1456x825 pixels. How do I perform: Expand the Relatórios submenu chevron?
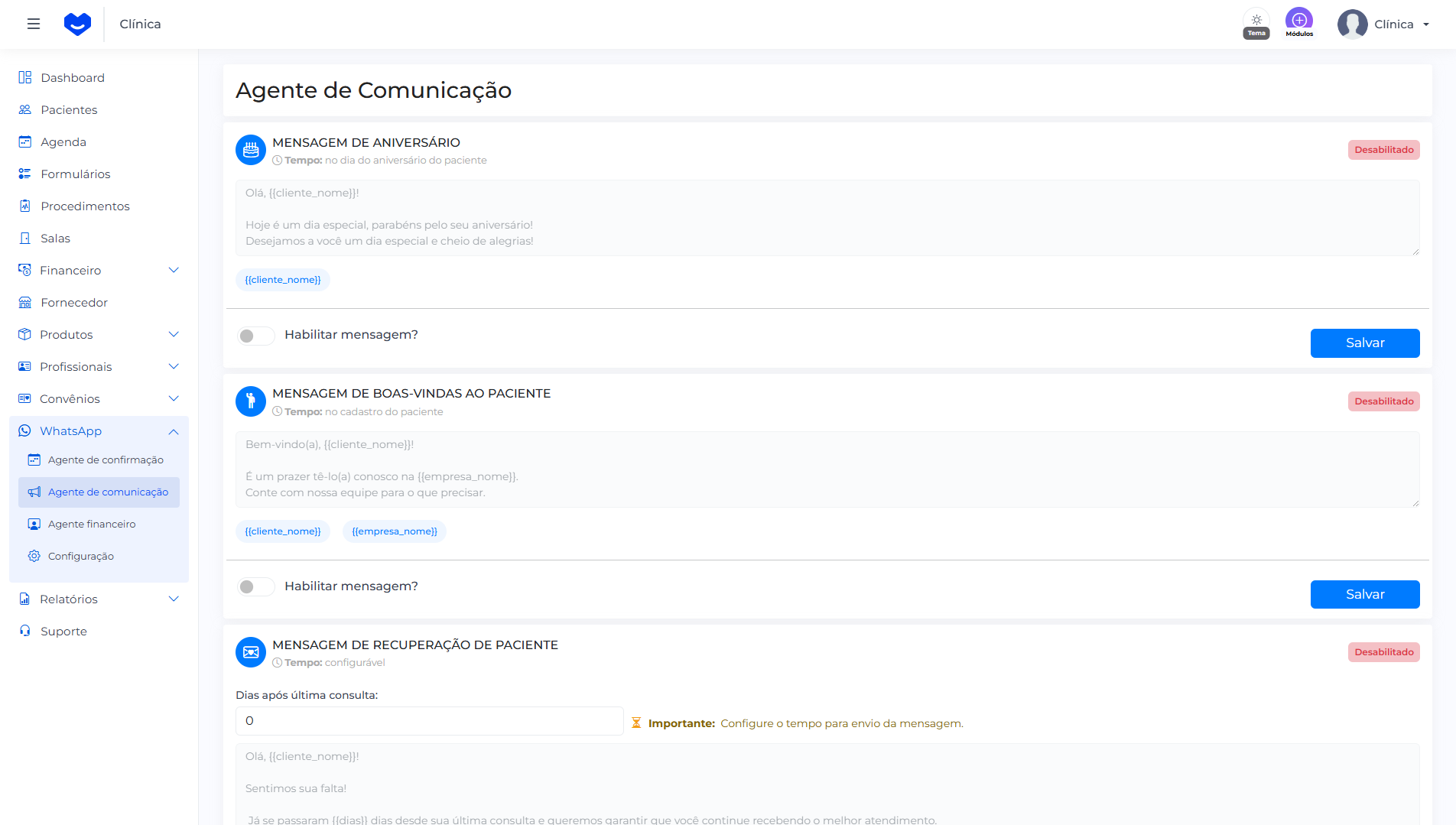(x=174, y=599)
